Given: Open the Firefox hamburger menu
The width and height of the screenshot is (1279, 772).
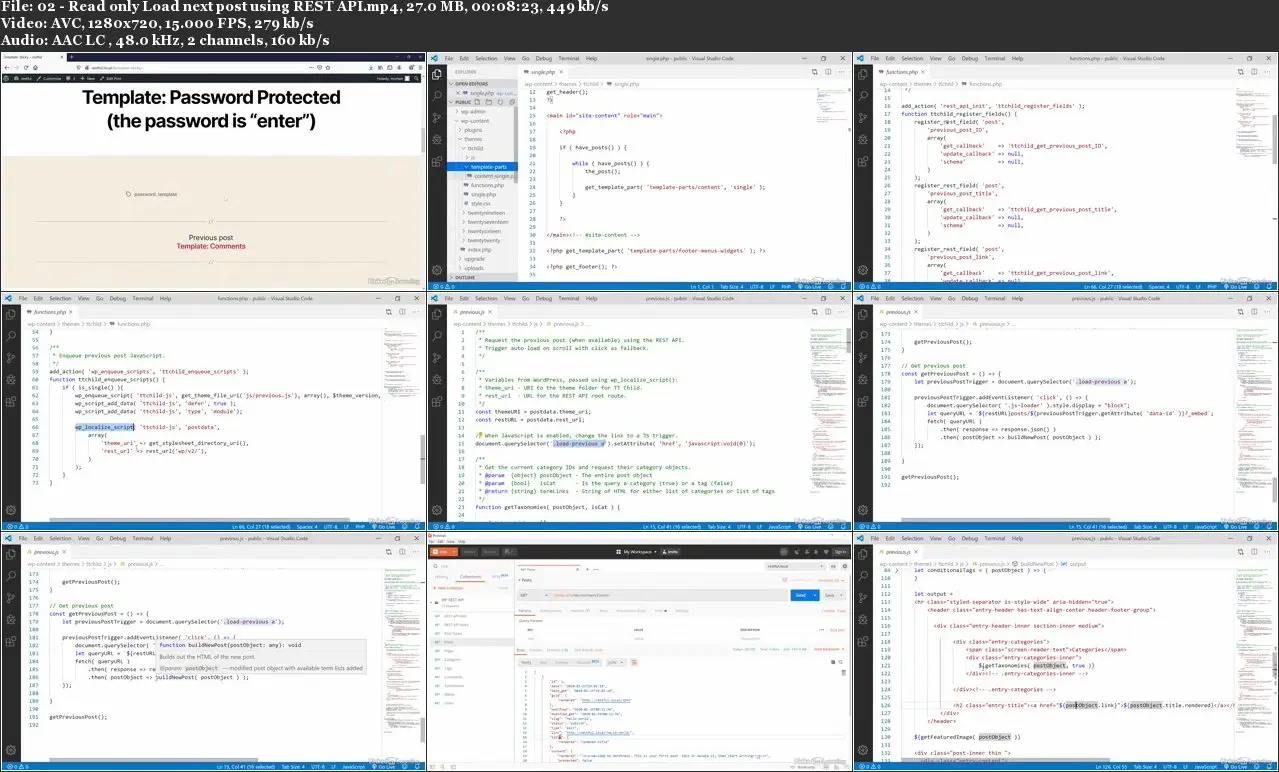Looking at the screenshot, I should 420,67.
